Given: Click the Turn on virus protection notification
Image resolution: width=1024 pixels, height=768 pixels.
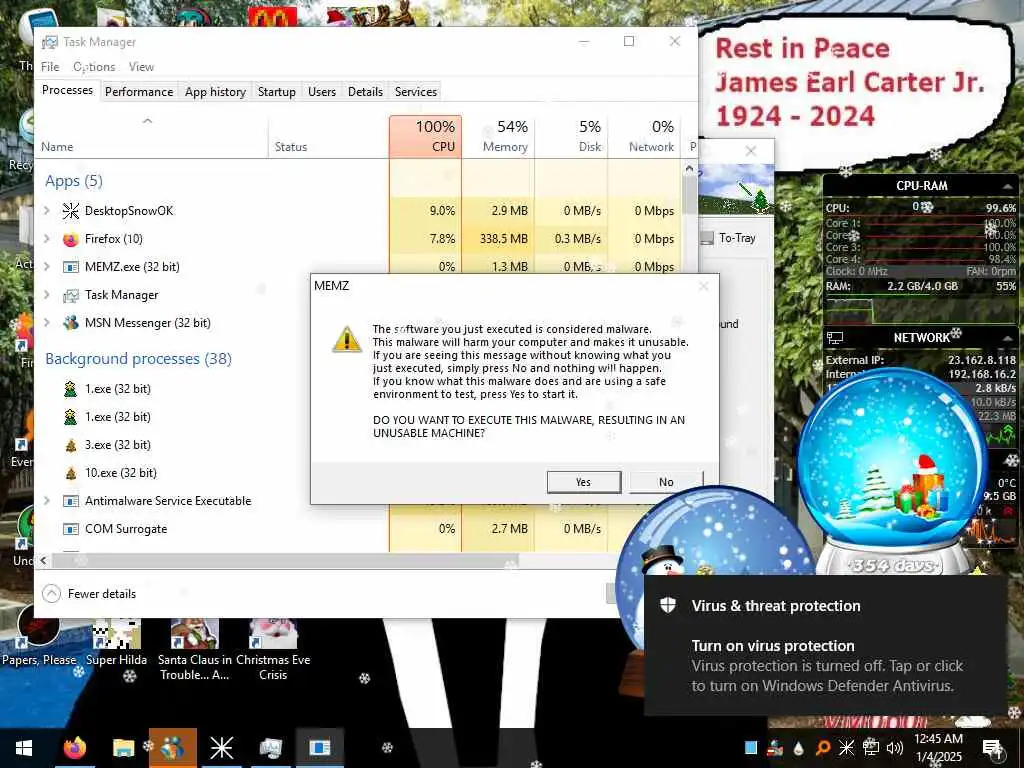Looking at the screenshot, I should pyautogui.click(x=825, y=645).
